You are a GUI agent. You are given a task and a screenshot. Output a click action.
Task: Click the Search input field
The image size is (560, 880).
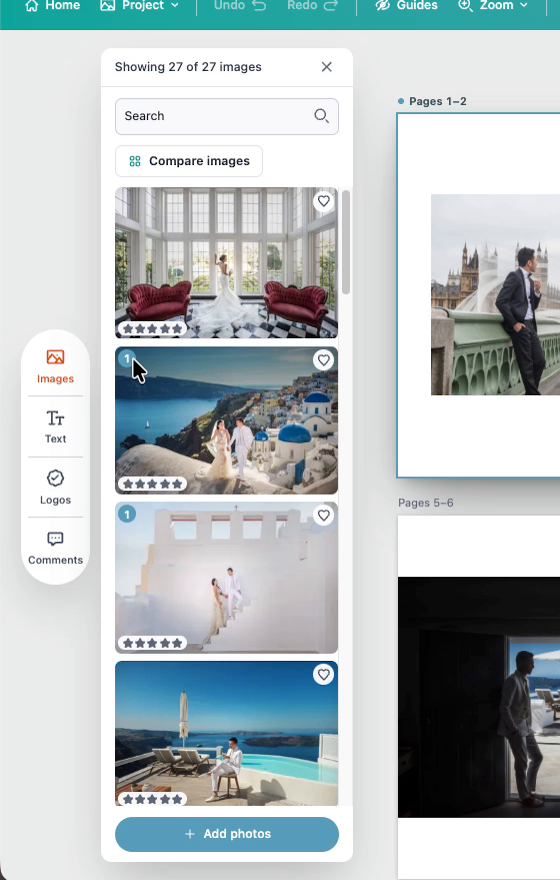click(227, 116)
